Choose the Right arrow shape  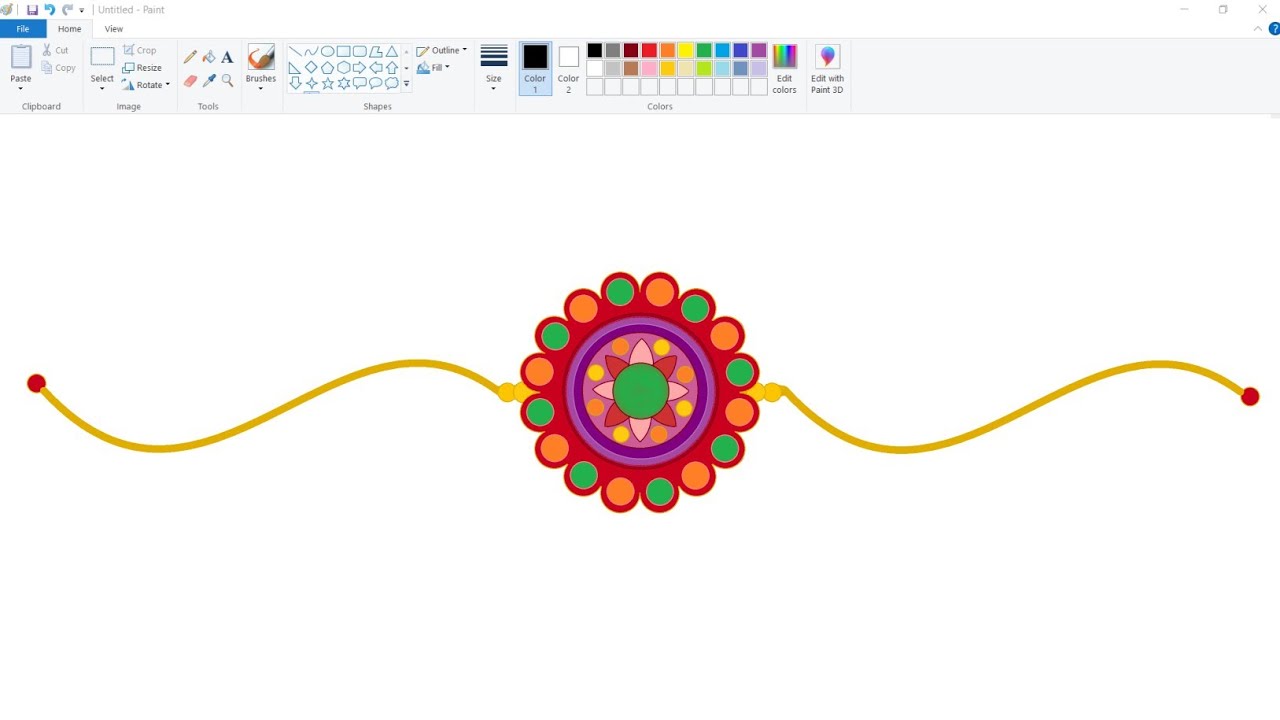pos(359,67)
